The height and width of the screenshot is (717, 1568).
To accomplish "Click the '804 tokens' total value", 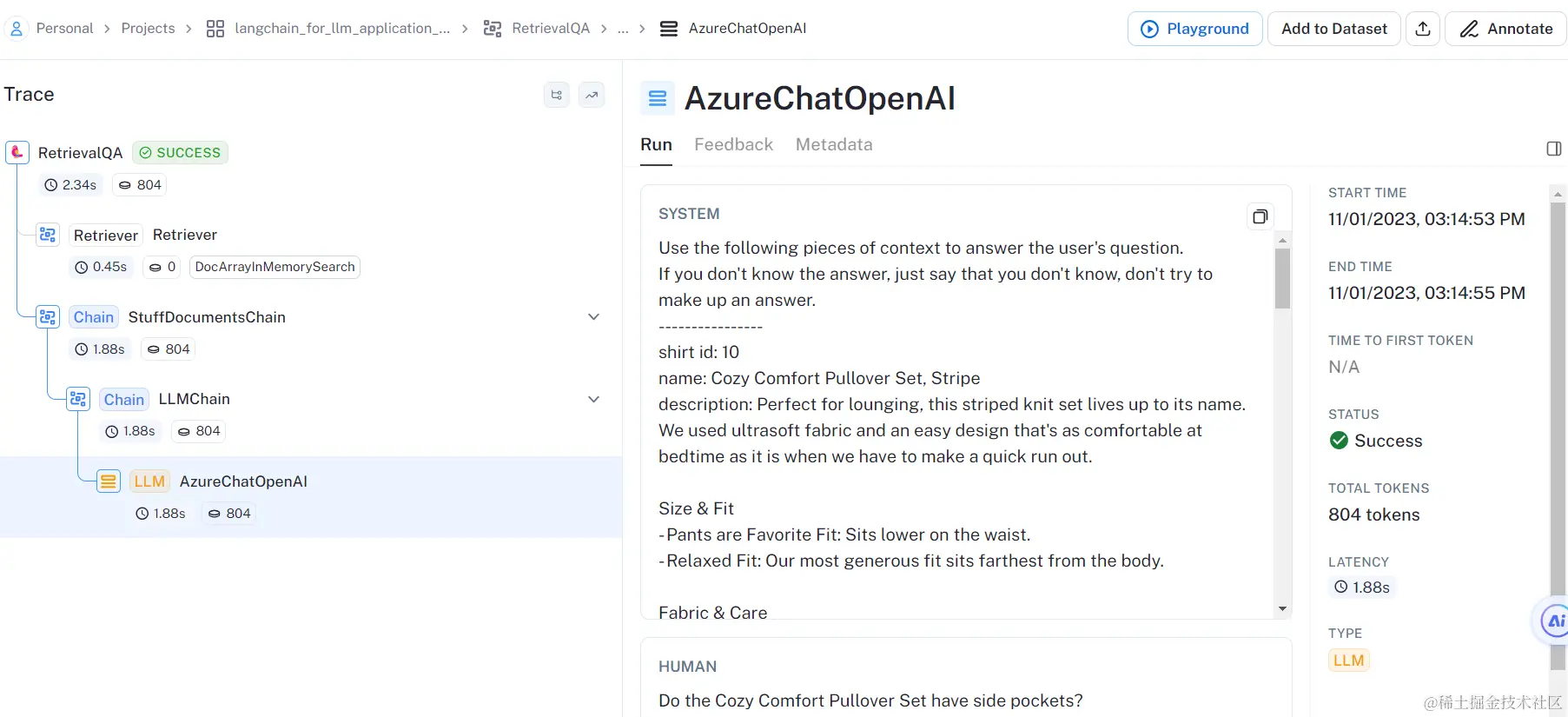I will point(1373,515).
